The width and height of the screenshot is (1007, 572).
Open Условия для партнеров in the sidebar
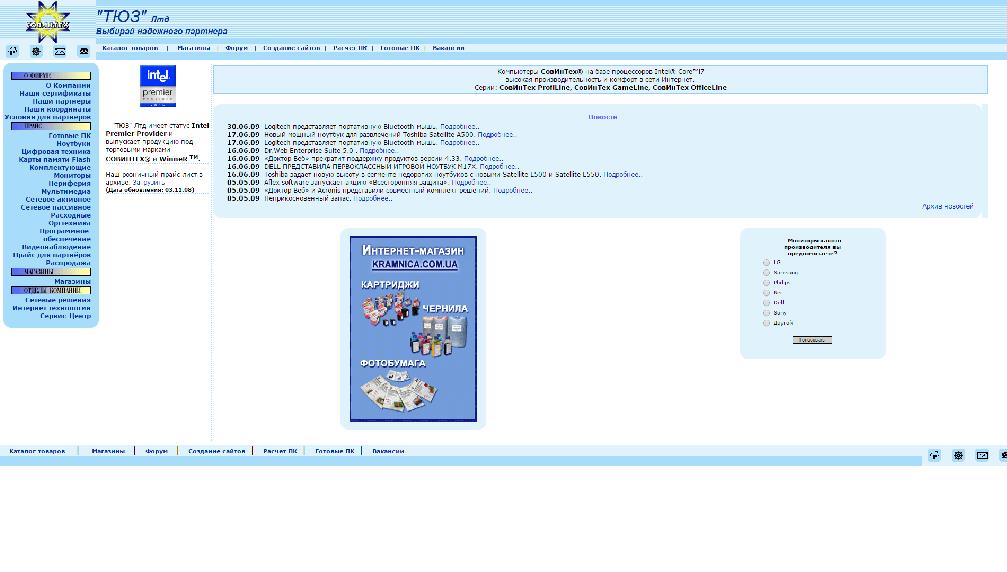point(48,117)
